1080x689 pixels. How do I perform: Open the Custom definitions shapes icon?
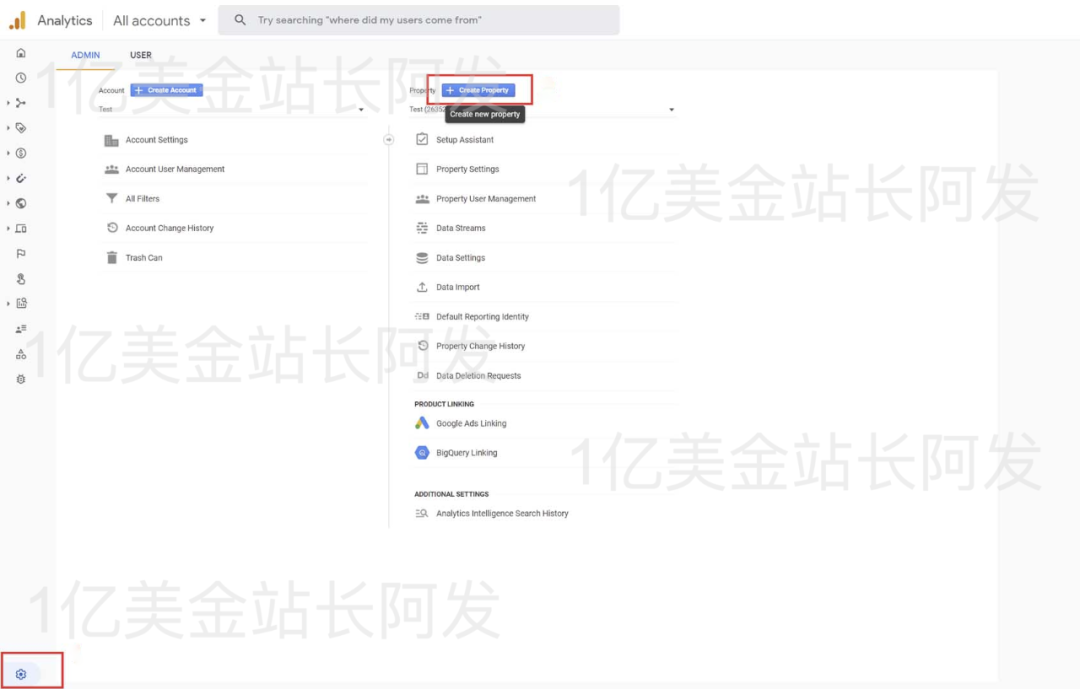pos(21,354)
